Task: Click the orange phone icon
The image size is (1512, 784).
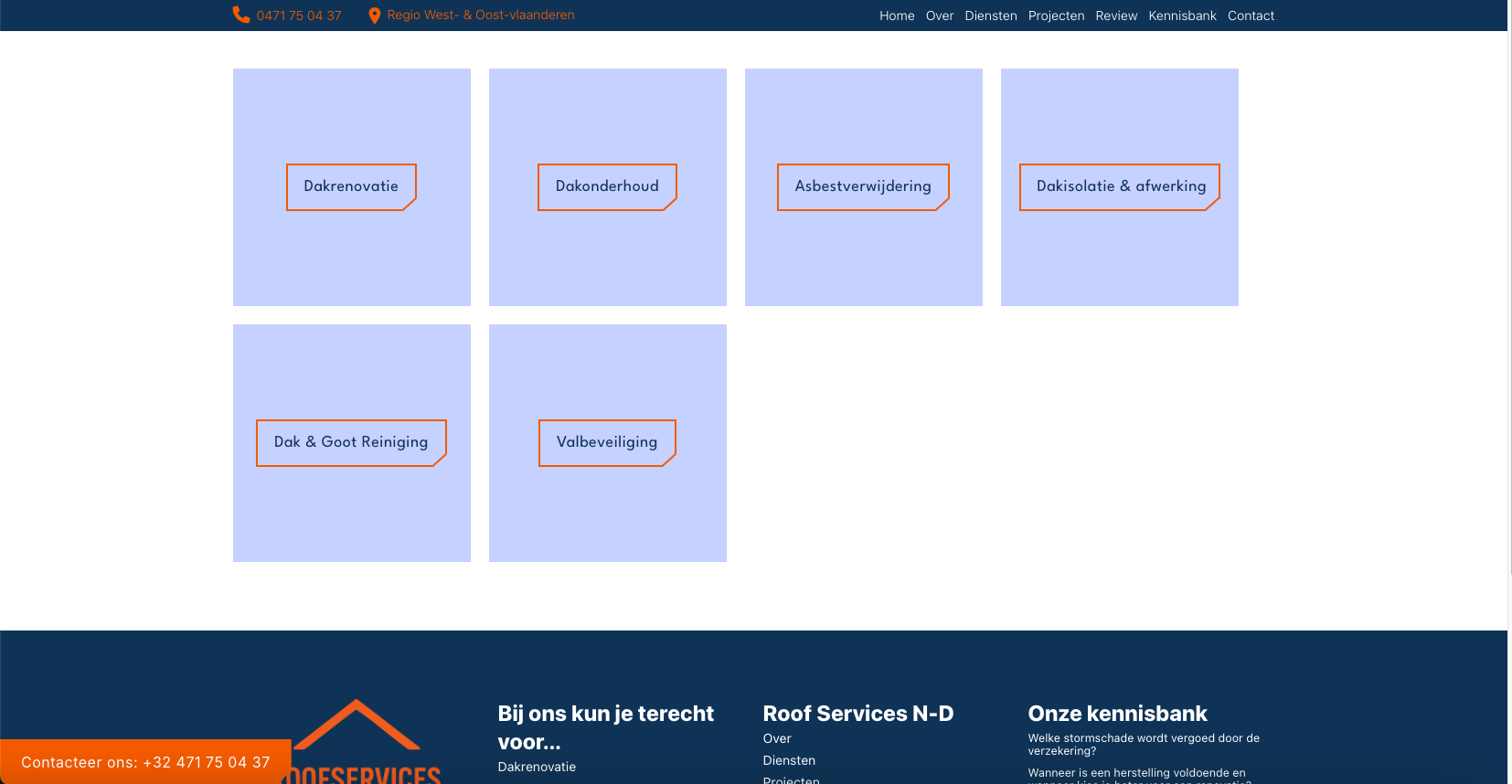Action: point(240,15)
